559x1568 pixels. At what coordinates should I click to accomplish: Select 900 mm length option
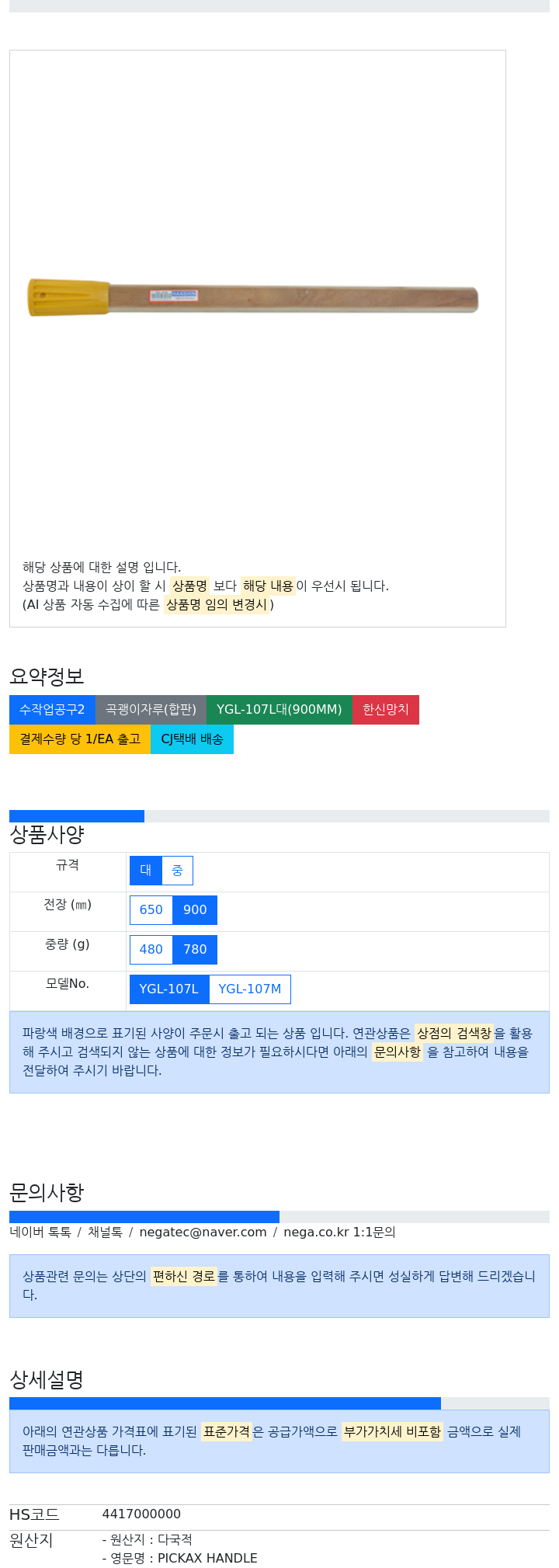coord(195,910)
